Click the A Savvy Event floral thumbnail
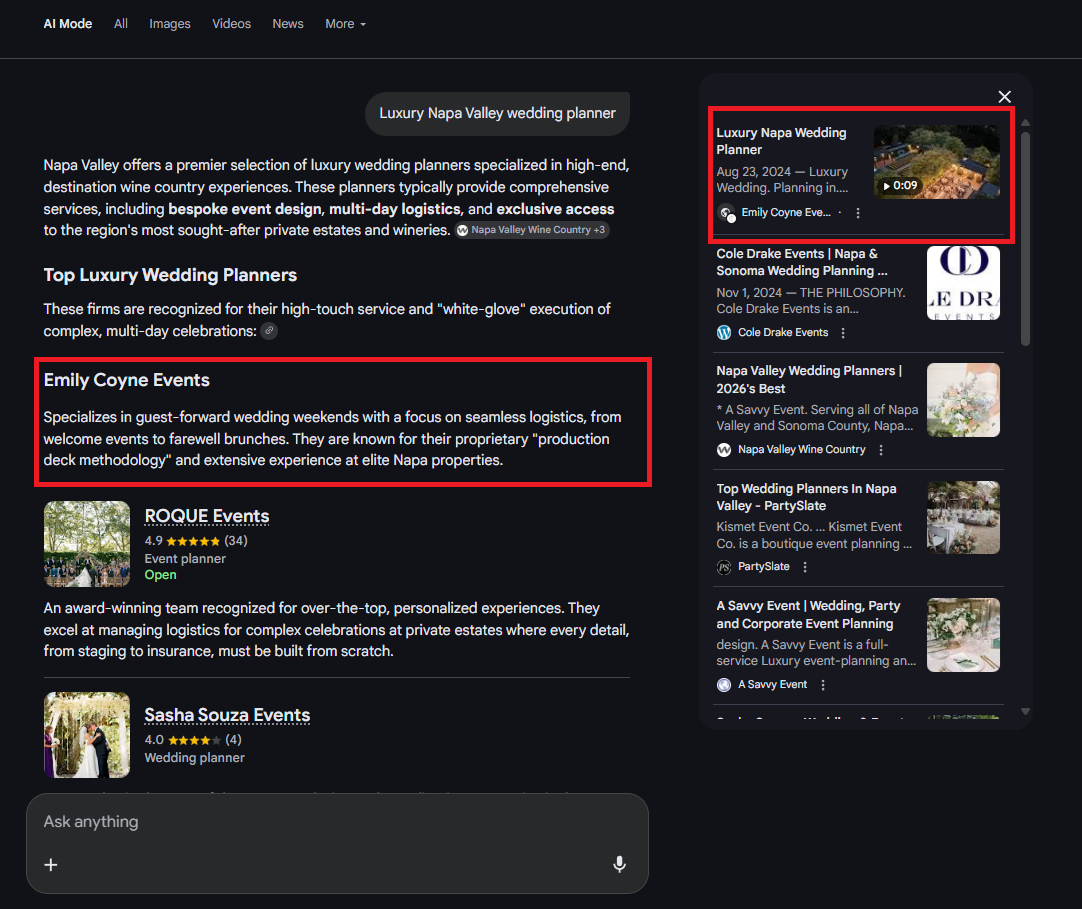Screen dimensions: 1082x909 pos(963,635)
